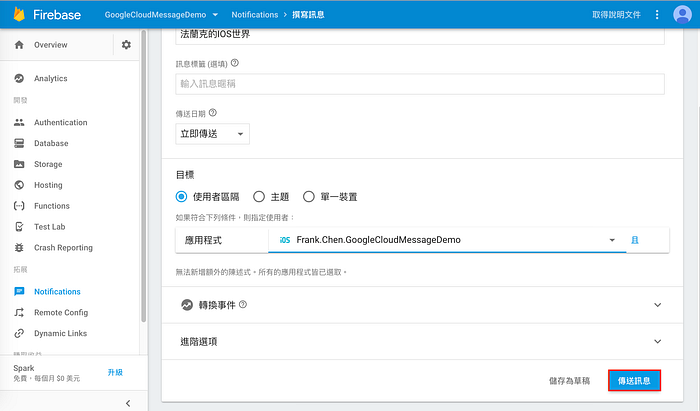Open the vertical three-dot overflow menu
The height and width of the screenshot is (411, 700).
(x=657, y=15)
